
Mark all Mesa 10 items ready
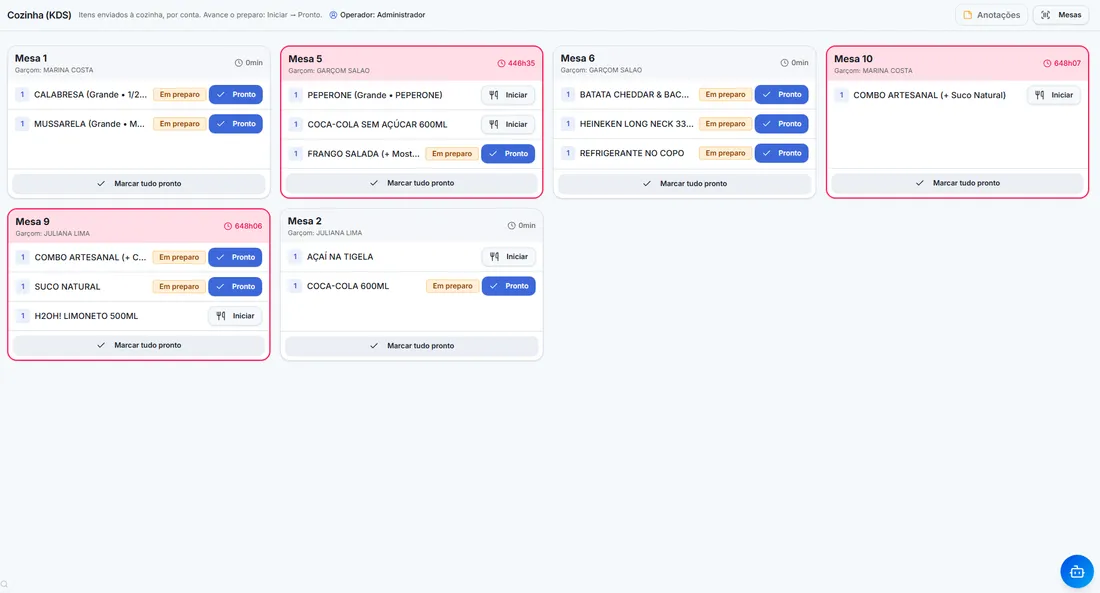(x=958, y=183)
